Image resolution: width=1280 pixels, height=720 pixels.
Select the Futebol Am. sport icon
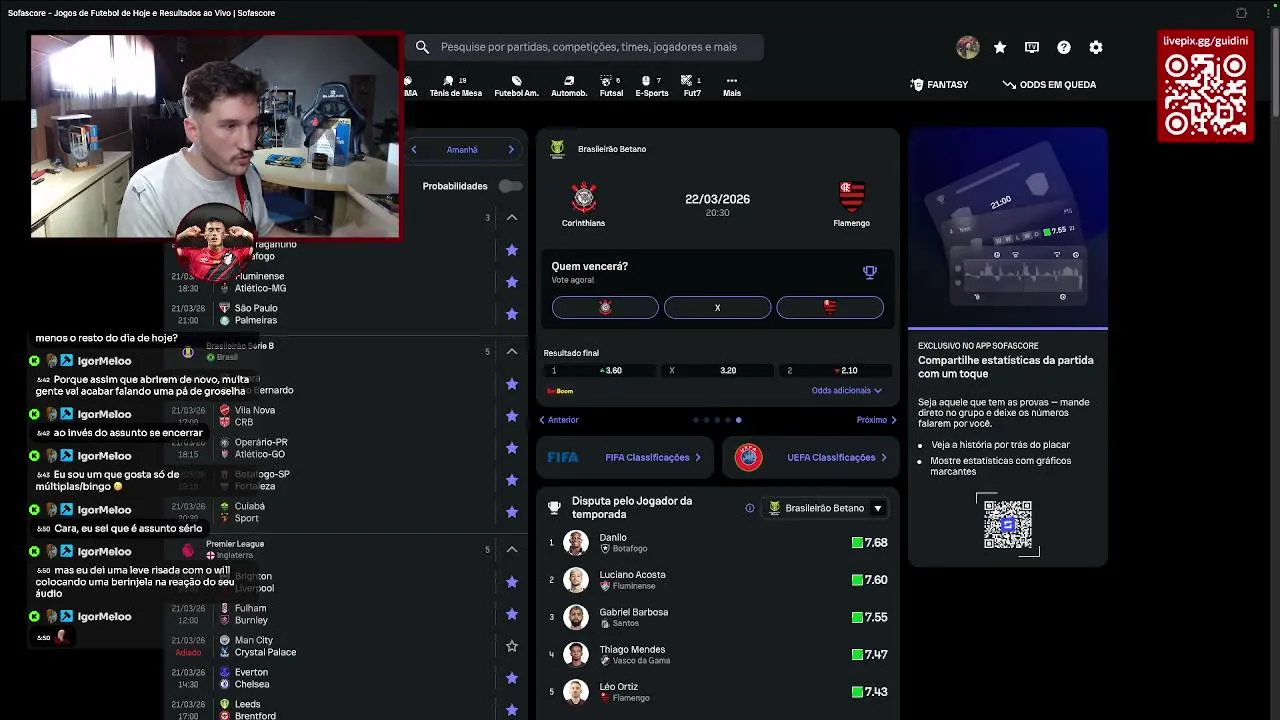[x=516, y=86]
